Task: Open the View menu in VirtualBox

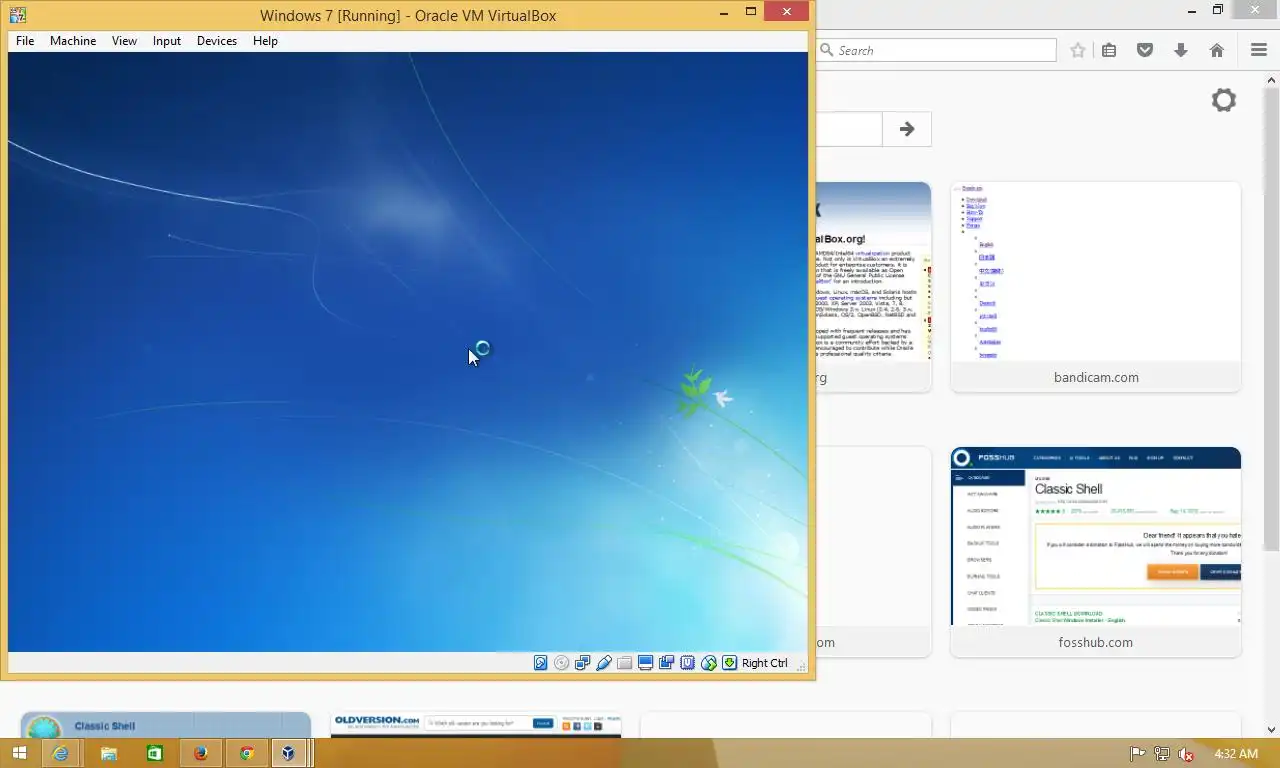Action: (x=124, y=41)
